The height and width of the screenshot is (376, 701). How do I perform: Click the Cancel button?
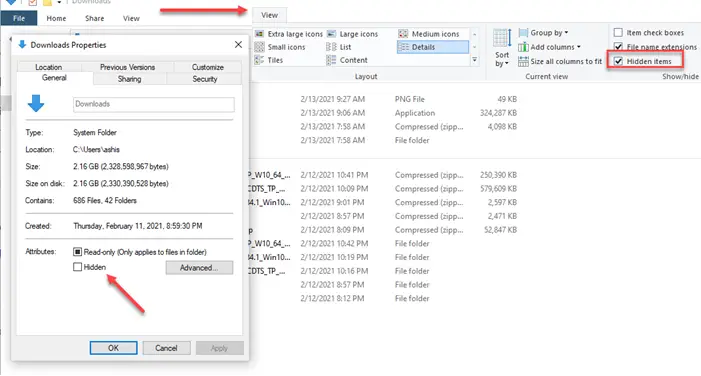click(x=166, y=348)
